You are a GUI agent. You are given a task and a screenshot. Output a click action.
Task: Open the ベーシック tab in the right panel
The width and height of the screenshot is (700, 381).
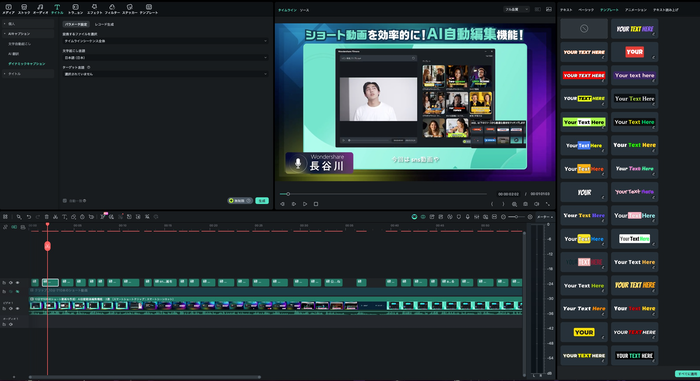tap(586, 10)
